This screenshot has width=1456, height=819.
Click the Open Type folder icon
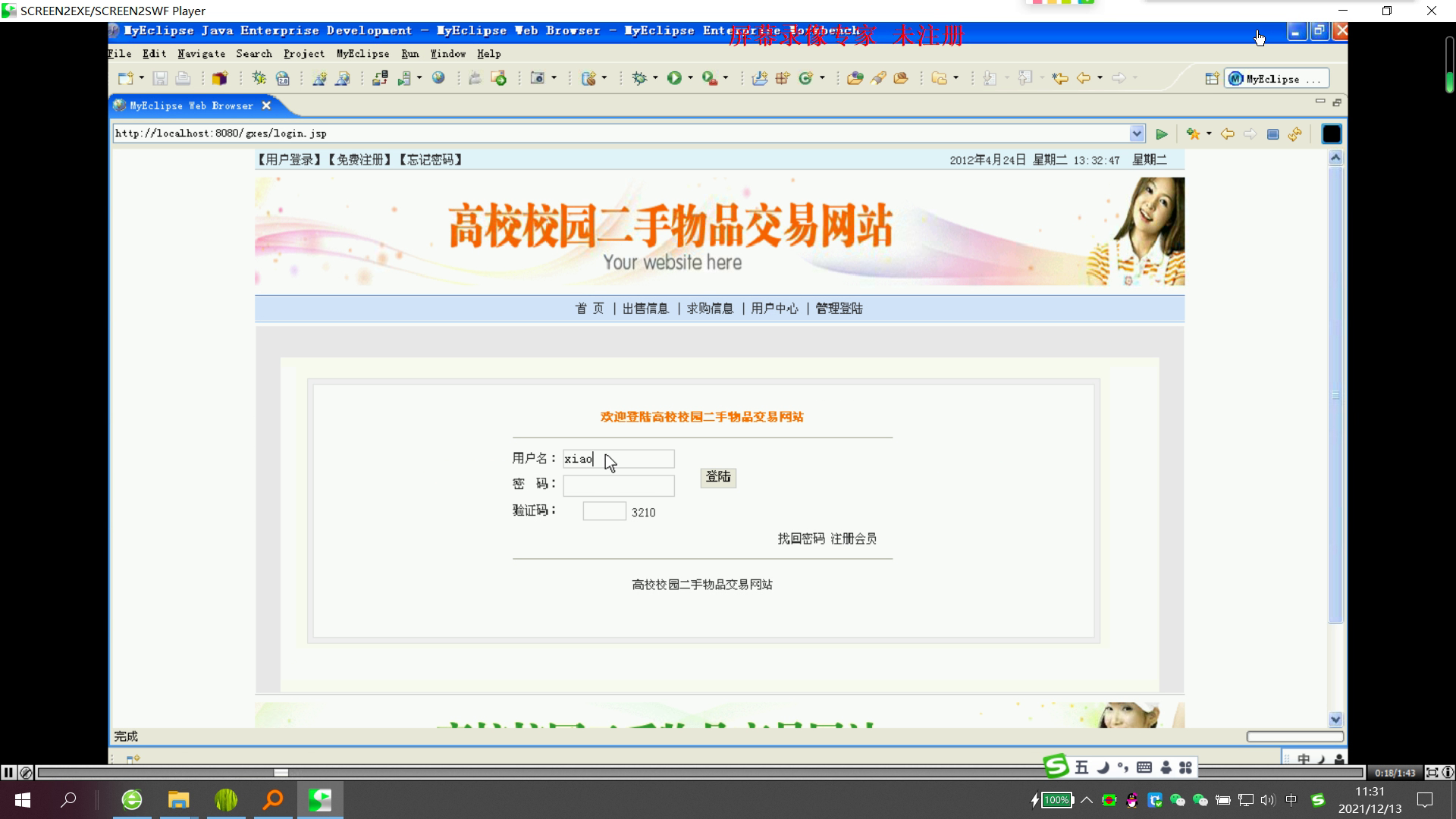[x=855, y=78]
